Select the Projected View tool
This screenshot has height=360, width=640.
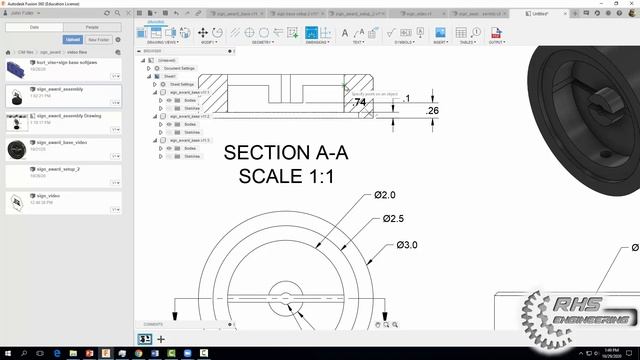pos(156,33)
